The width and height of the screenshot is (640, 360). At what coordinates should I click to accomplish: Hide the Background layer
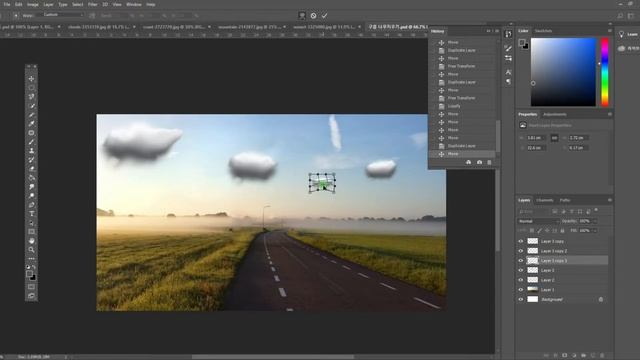point(521,299)
